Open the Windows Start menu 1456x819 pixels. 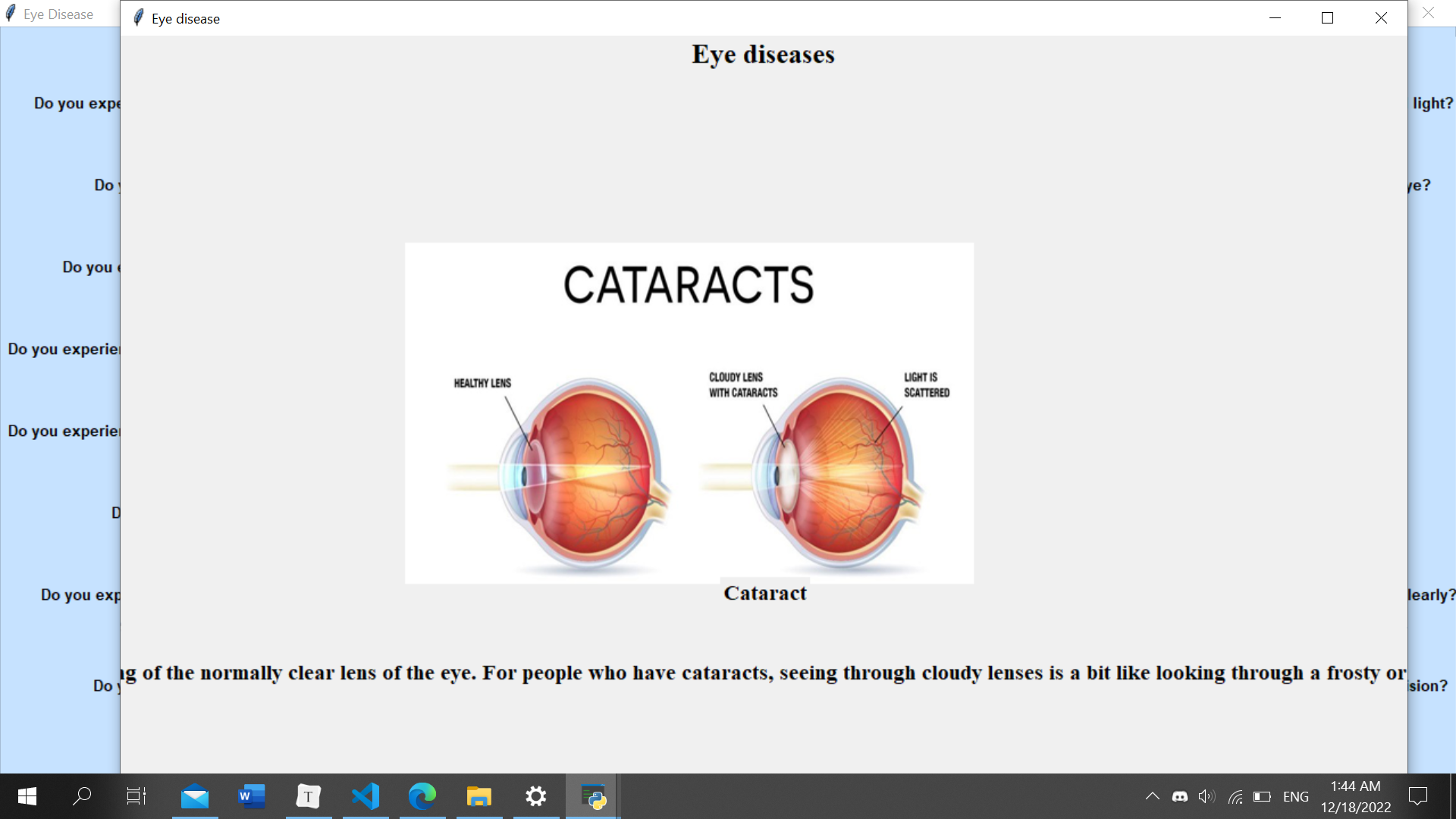click(27, 796)
